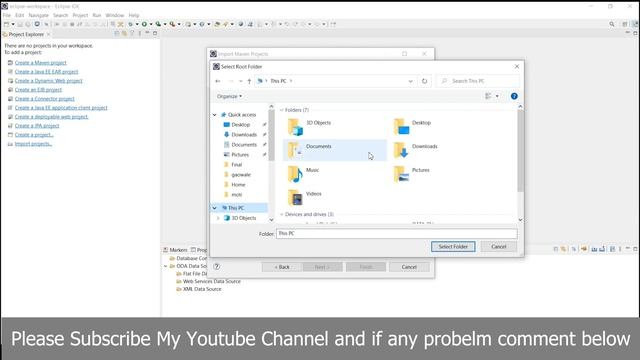Click the Run button in Eclipse toolbar
Screen dimensions: 640x360
(x=144, y=24)
